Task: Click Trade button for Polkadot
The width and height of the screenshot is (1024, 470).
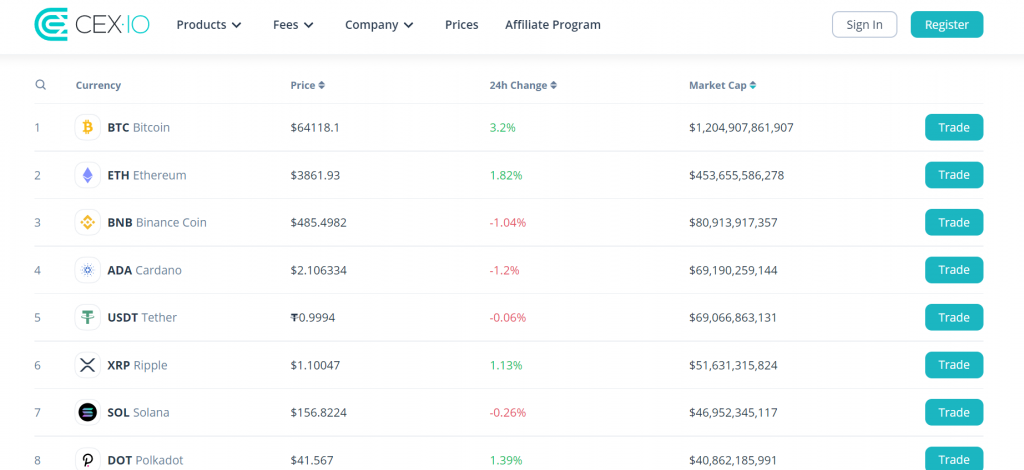Action: 954,459
